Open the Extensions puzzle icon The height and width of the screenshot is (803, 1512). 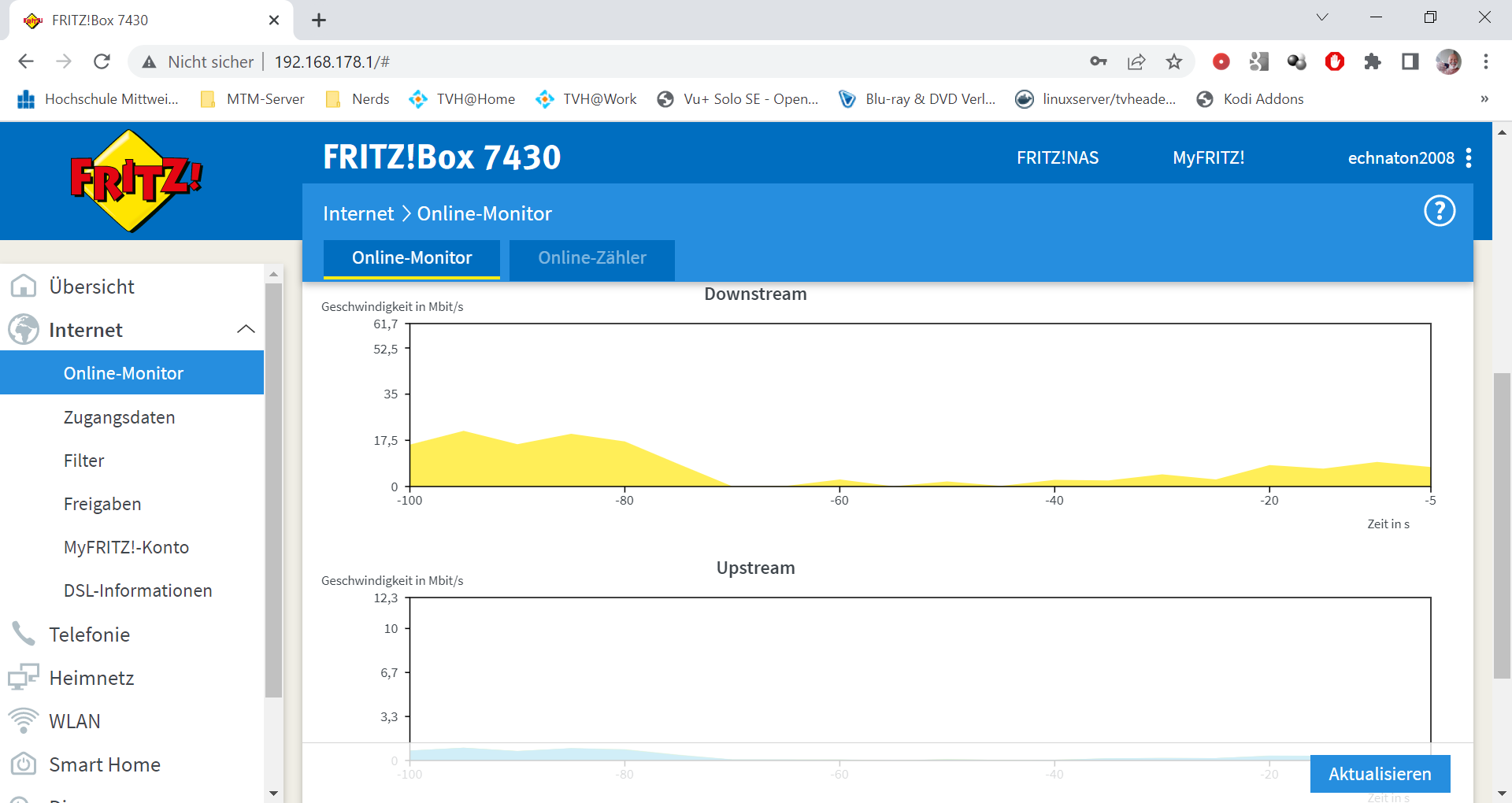coord(1373,61)
